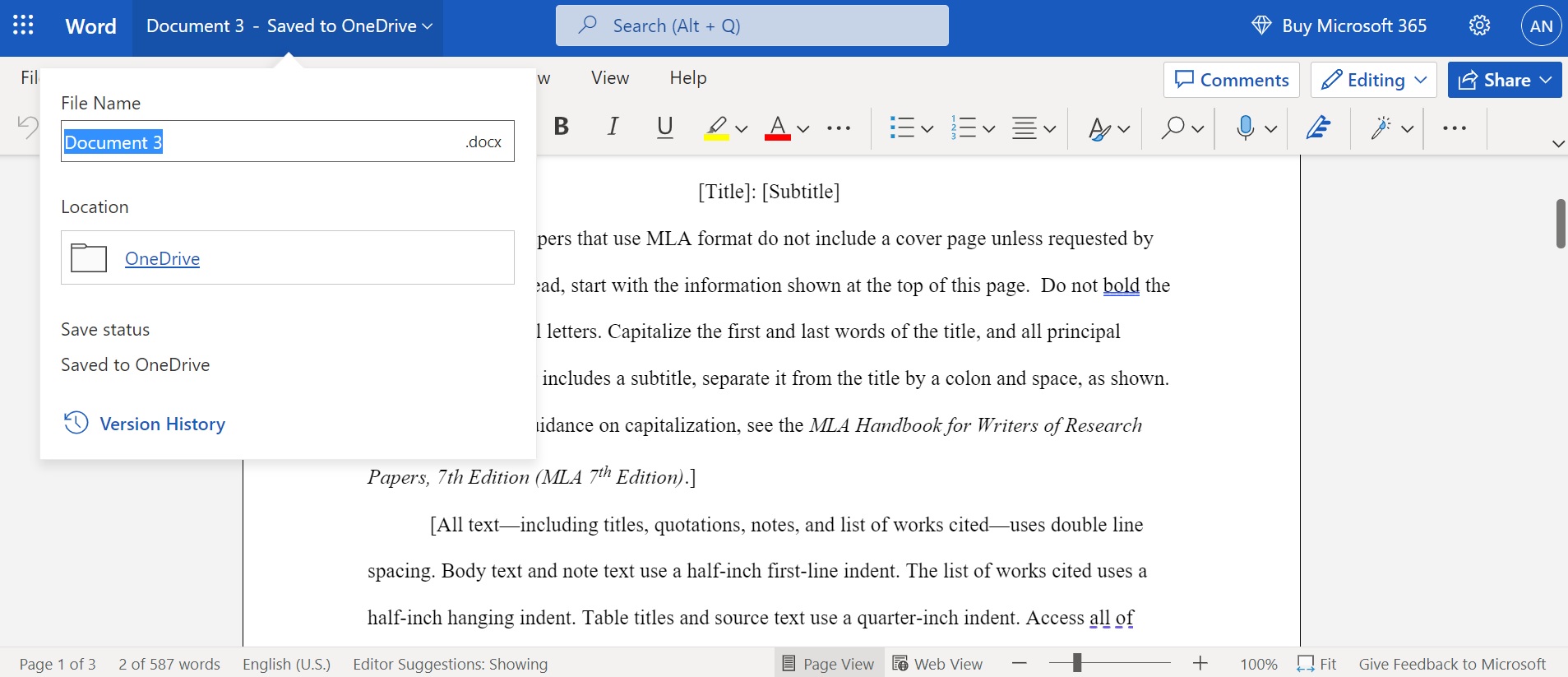
Task: Insert a numbered list
Action: pyautogui.click(x=963, y=128)
